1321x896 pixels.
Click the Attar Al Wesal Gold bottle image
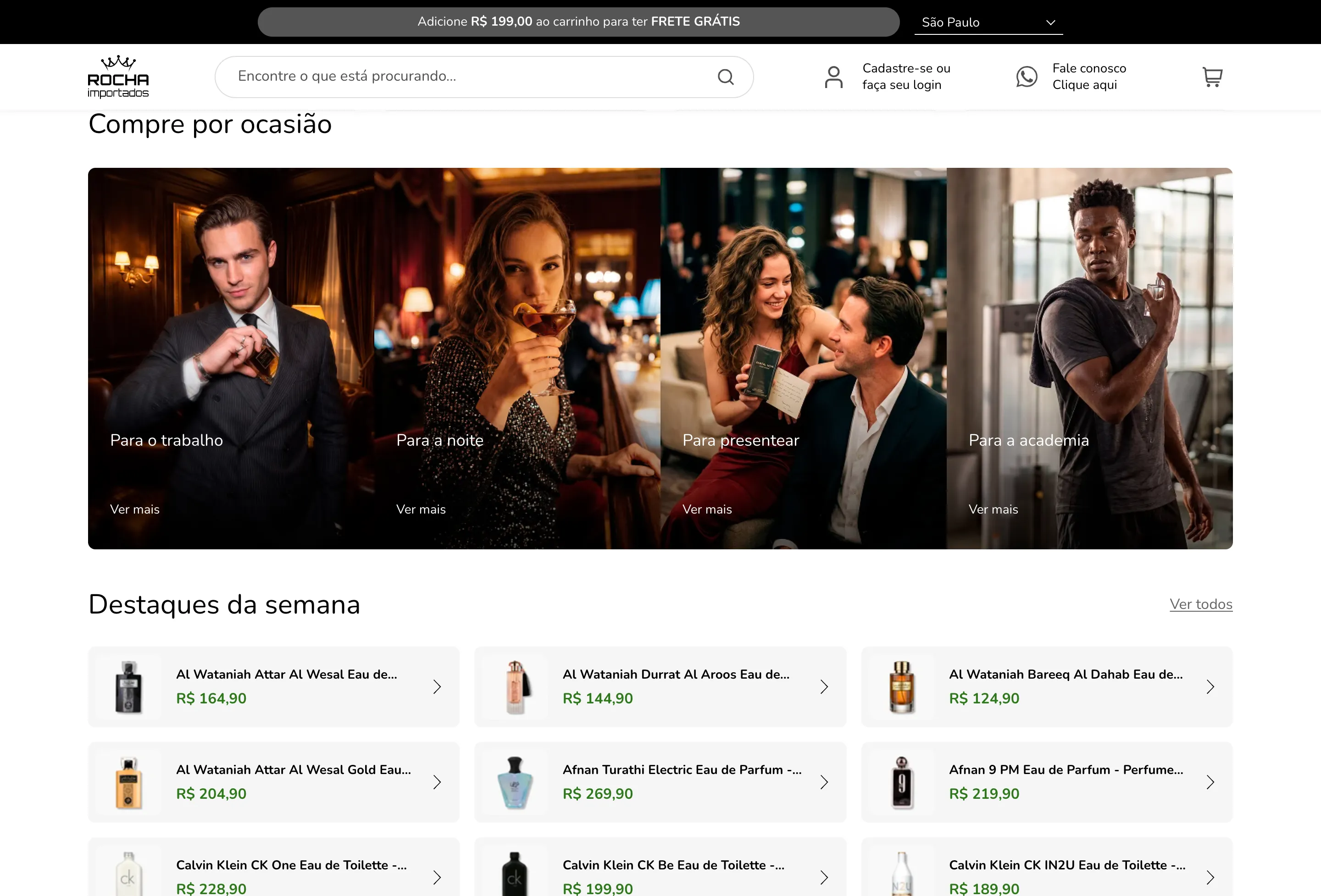click(128, 782)
